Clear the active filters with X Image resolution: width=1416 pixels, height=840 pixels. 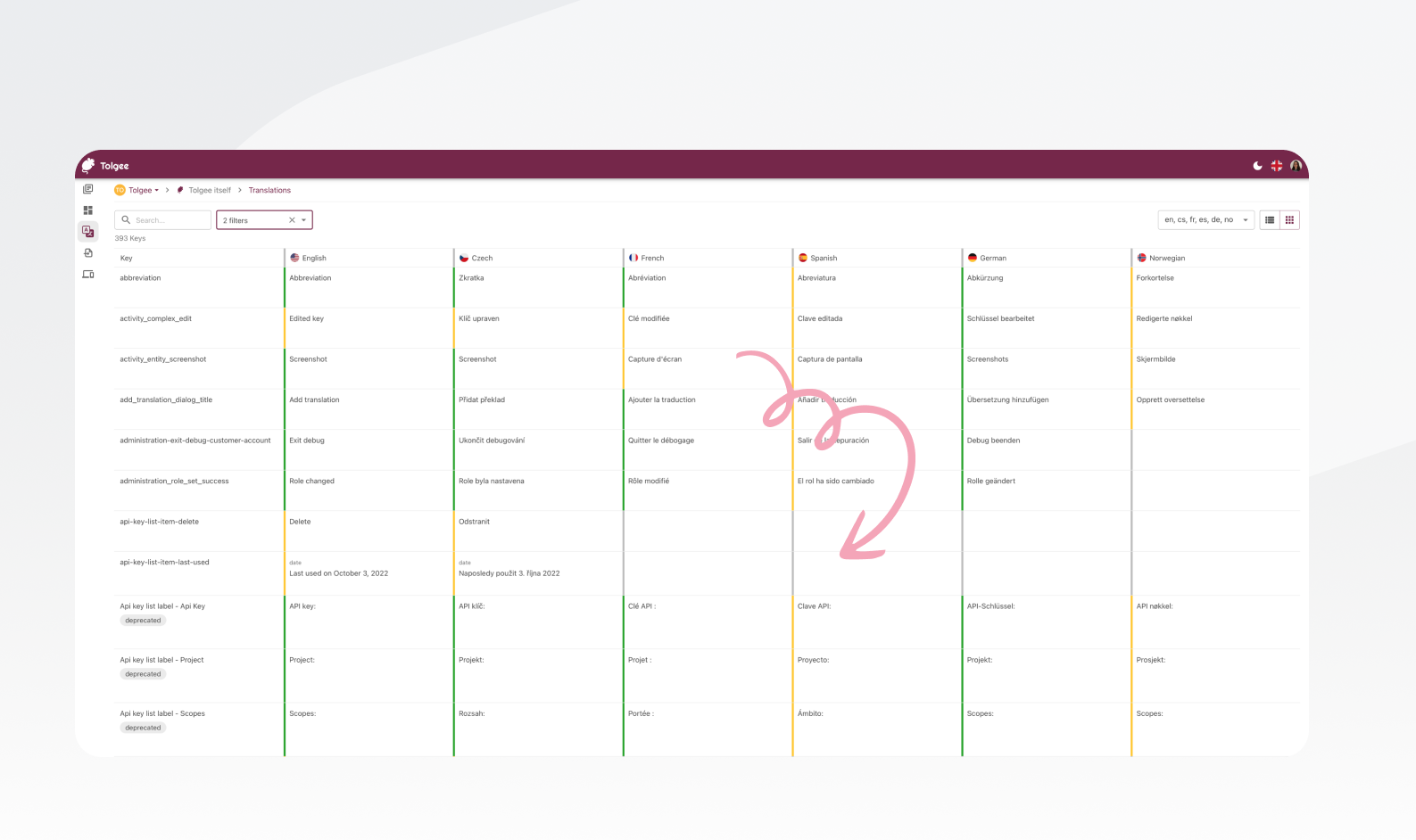click(291, 220)
